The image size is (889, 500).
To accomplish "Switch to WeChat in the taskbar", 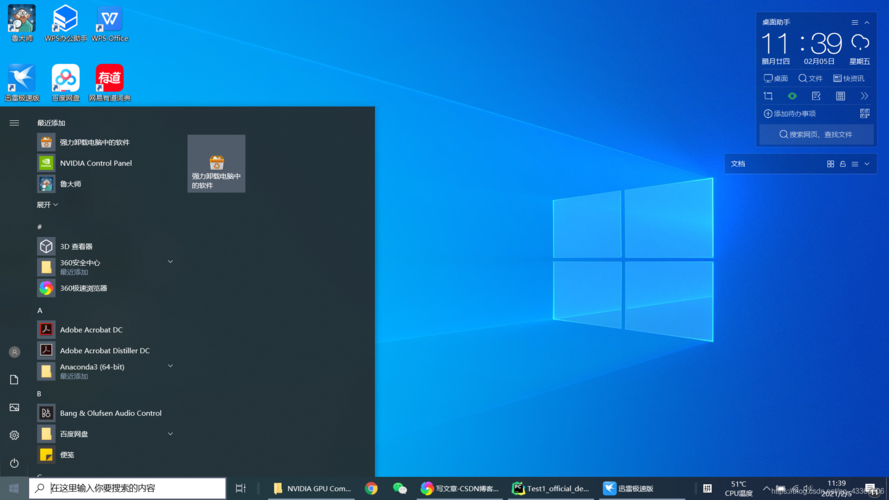I will coord(400,488).
